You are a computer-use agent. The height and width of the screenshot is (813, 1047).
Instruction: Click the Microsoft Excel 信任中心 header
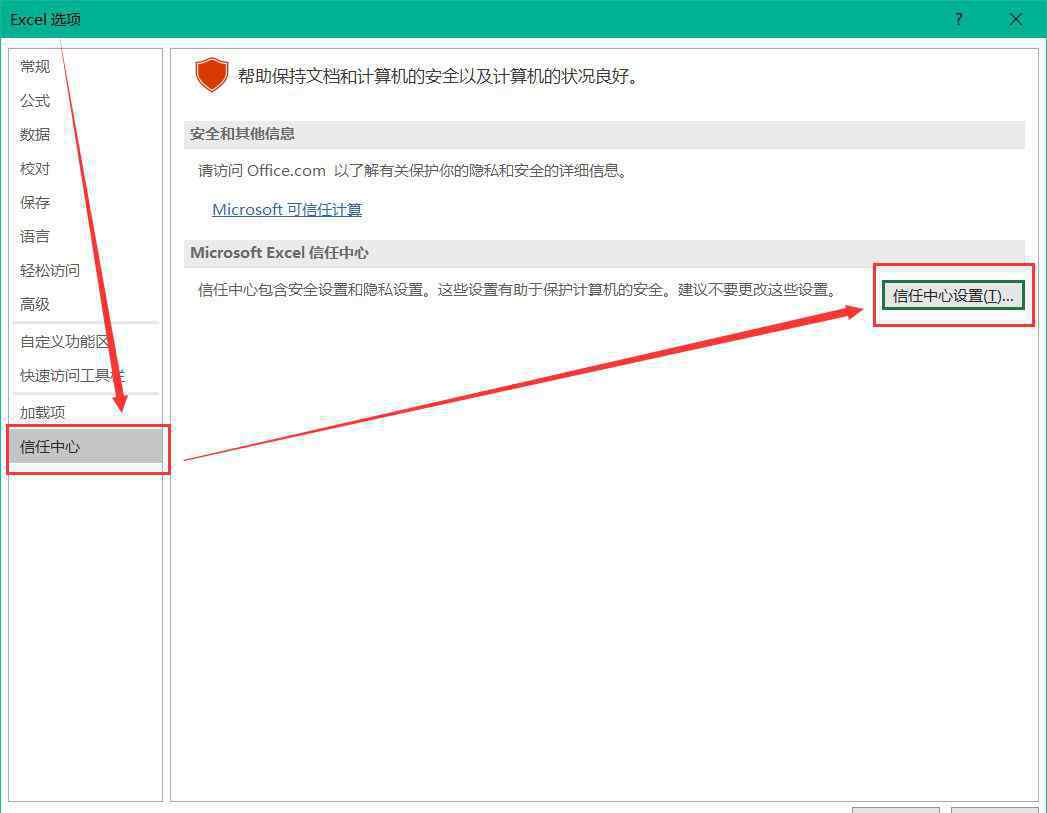click(x=604, y=253)
